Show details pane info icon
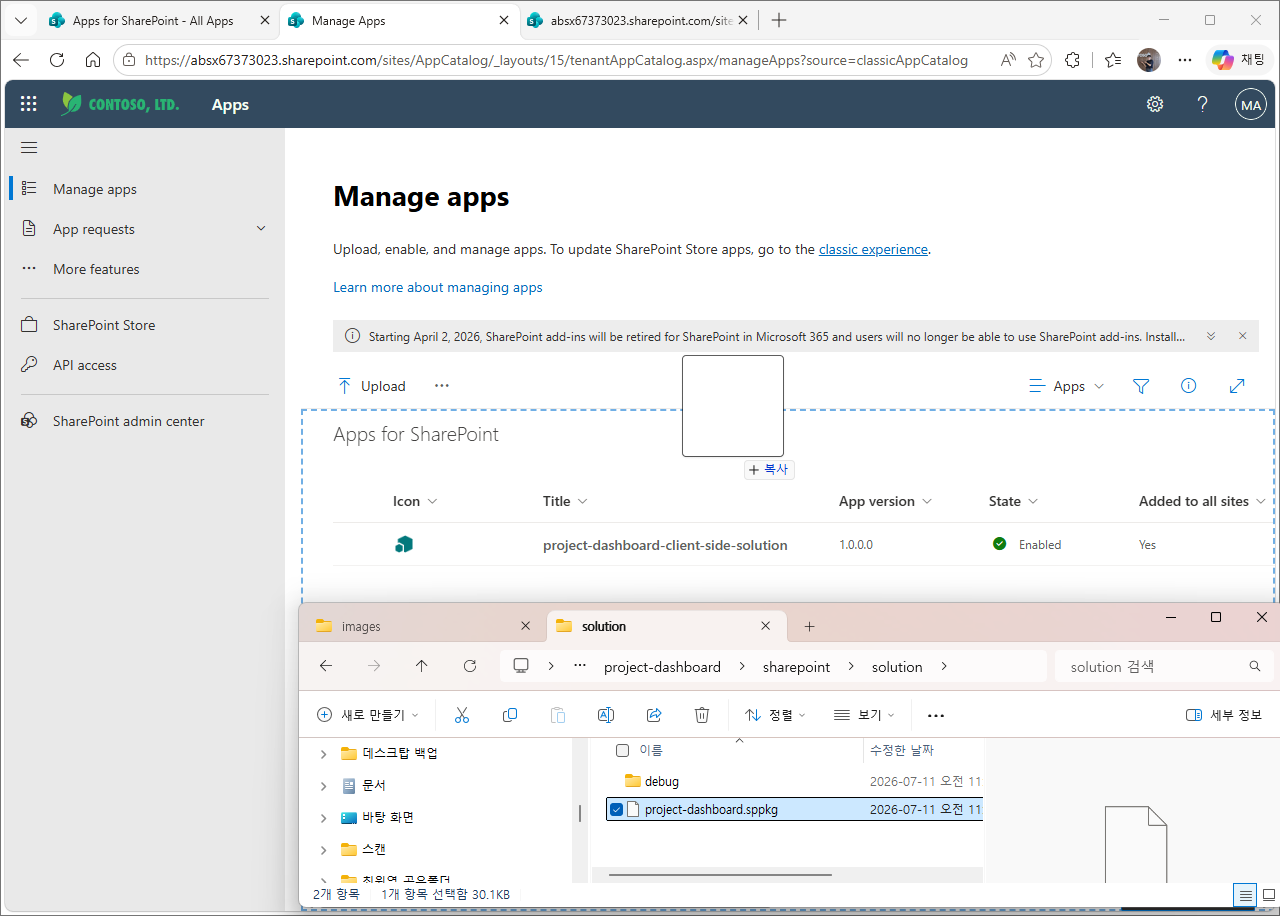The height and width of the screenshot is (916, 1280). pos(1188,386)
